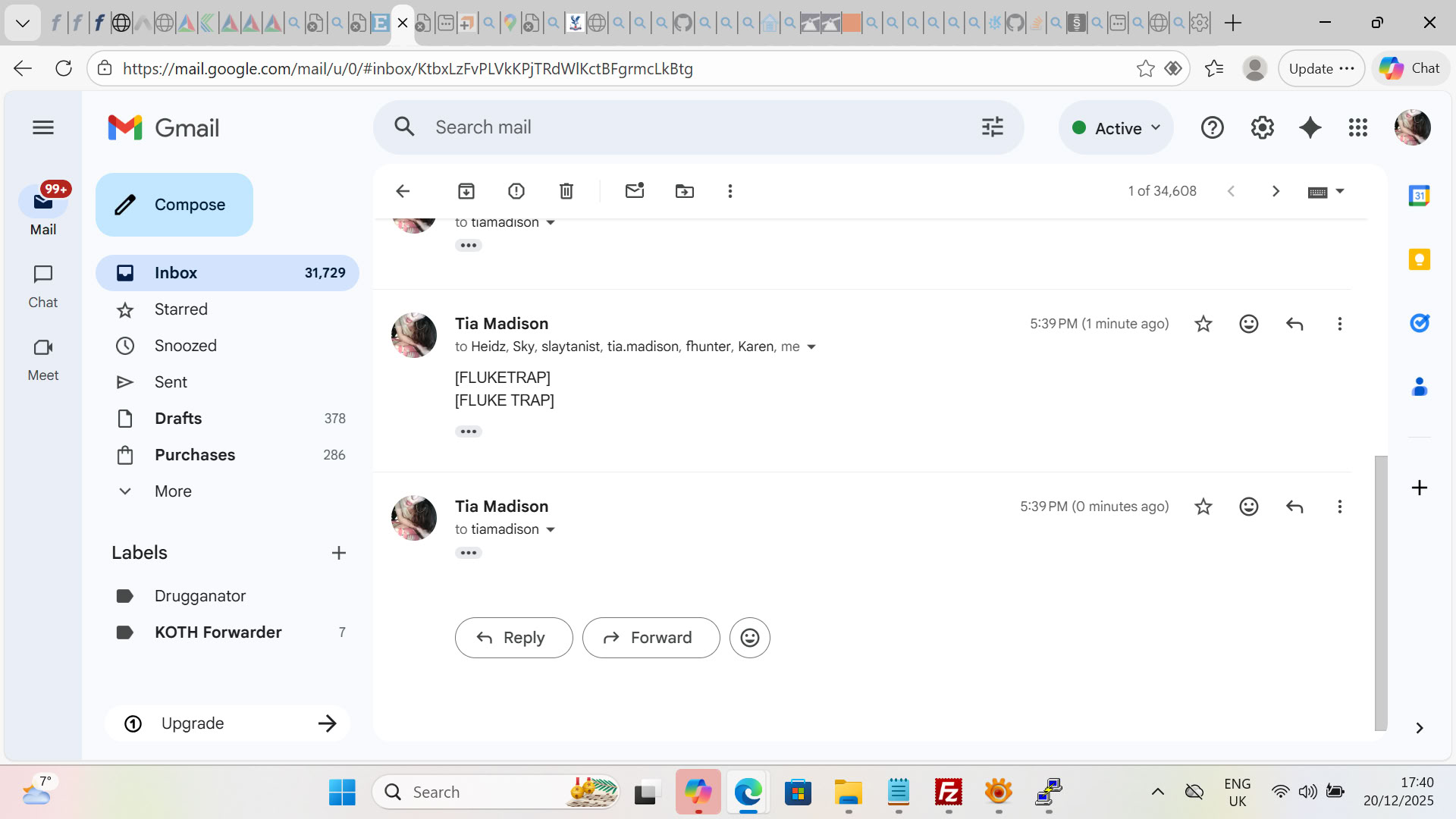Report this conversation as spam
This screenshot has width=1456, height=819.
pos(516,191)
